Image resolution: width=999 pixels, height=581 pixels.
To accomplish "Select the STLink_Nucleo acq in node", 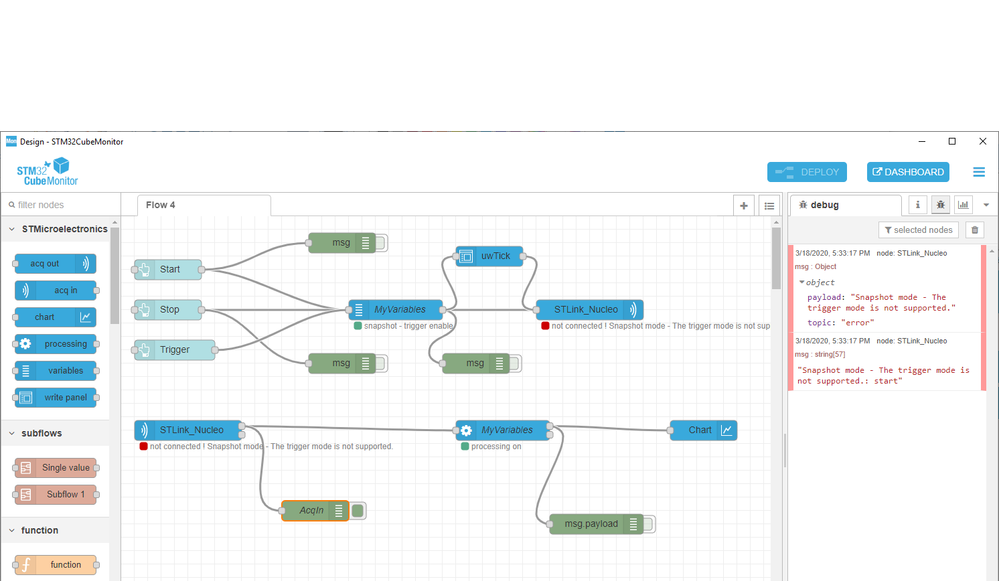I will pyautogui.click(x=189, y=430).
